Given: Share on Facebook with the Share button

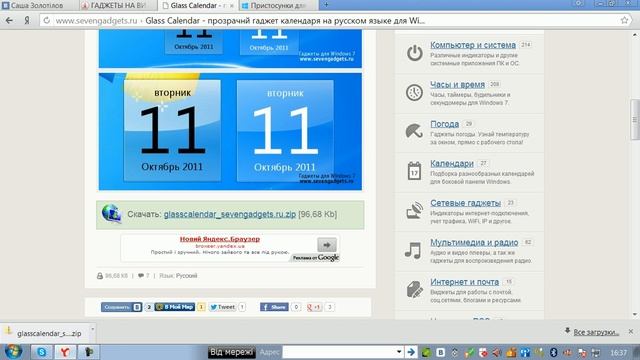Looking at the screenshot, I should 274,307.
